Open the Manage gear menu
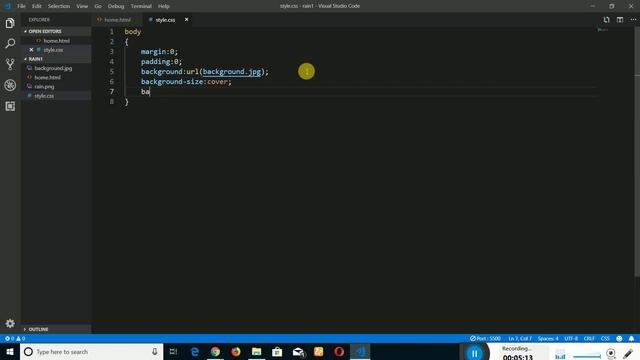The height and width of the screenshot is (360, 640). tap(10, 323)
